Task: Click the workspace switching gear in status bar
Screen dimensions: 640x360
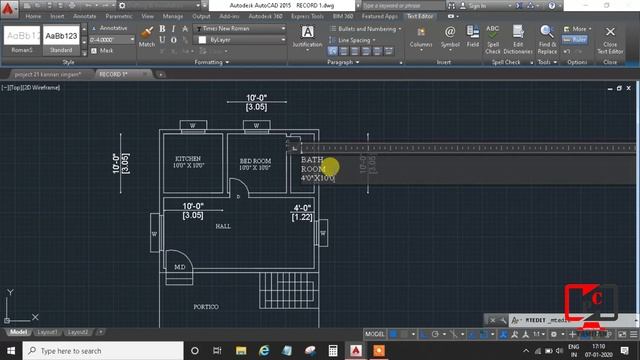Action: pyautogui.click(x=554, y=334)
